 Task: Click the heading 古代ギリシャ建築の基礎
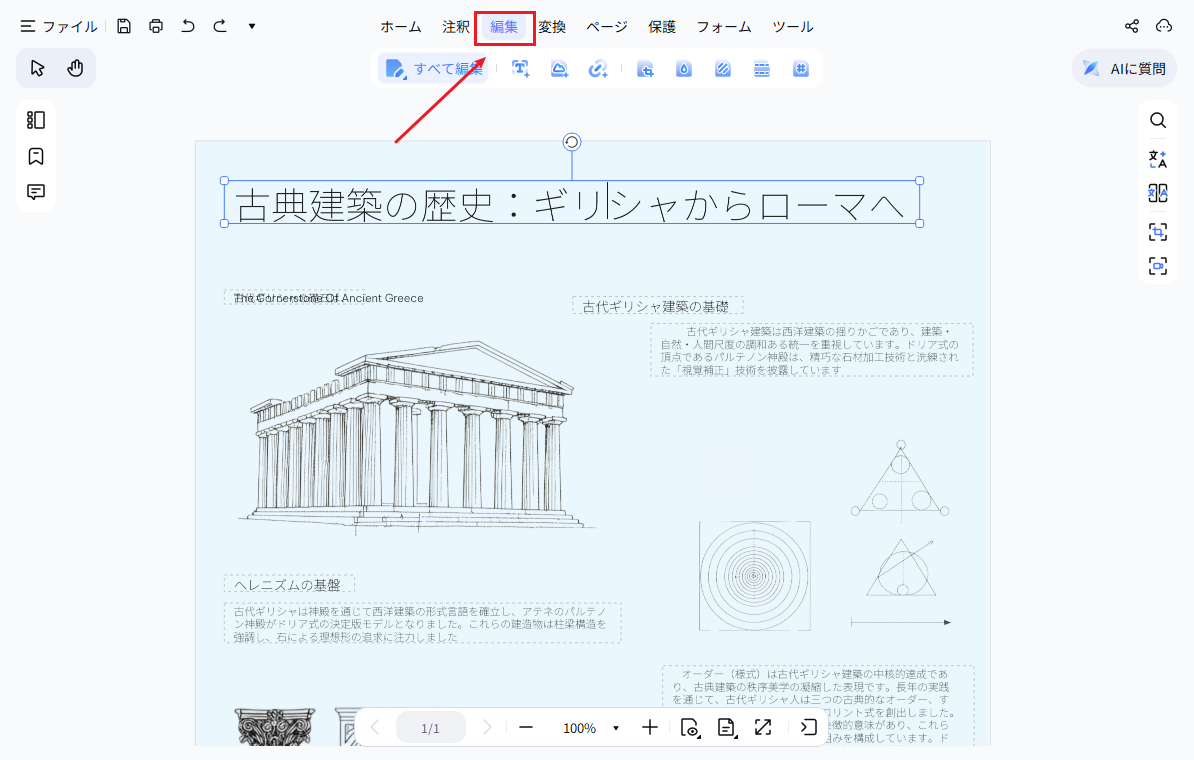point(656,307)
